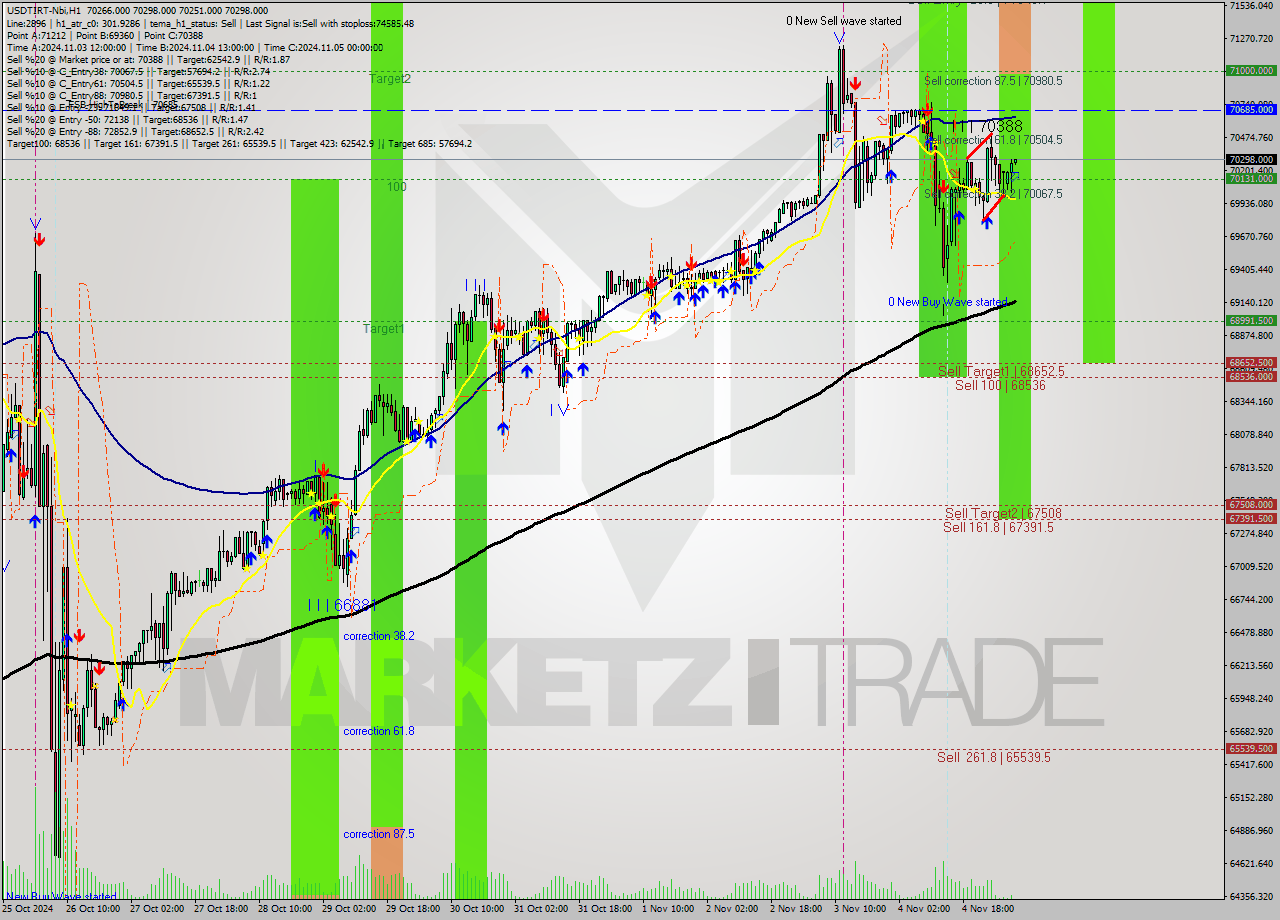
Task: Click the green 71000.000 price tag
Action: tap(1251, 71)
